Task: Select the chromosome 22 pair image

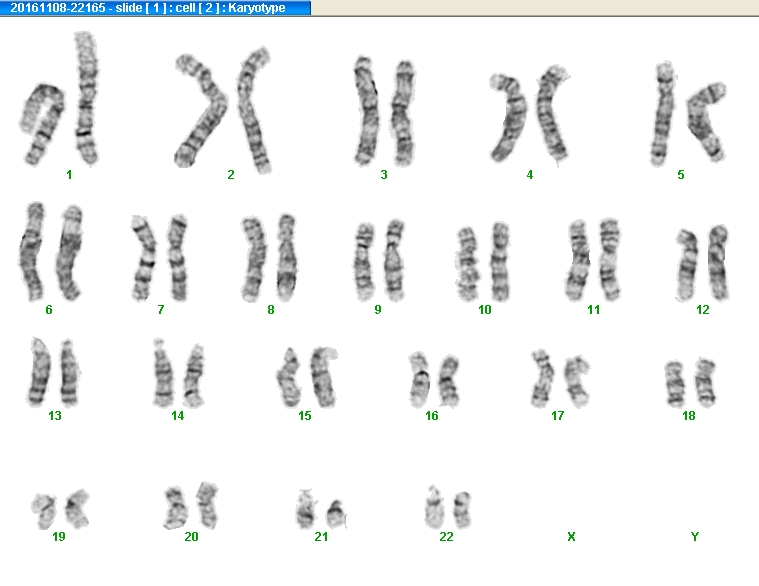Action: click(x=448, y=508)
